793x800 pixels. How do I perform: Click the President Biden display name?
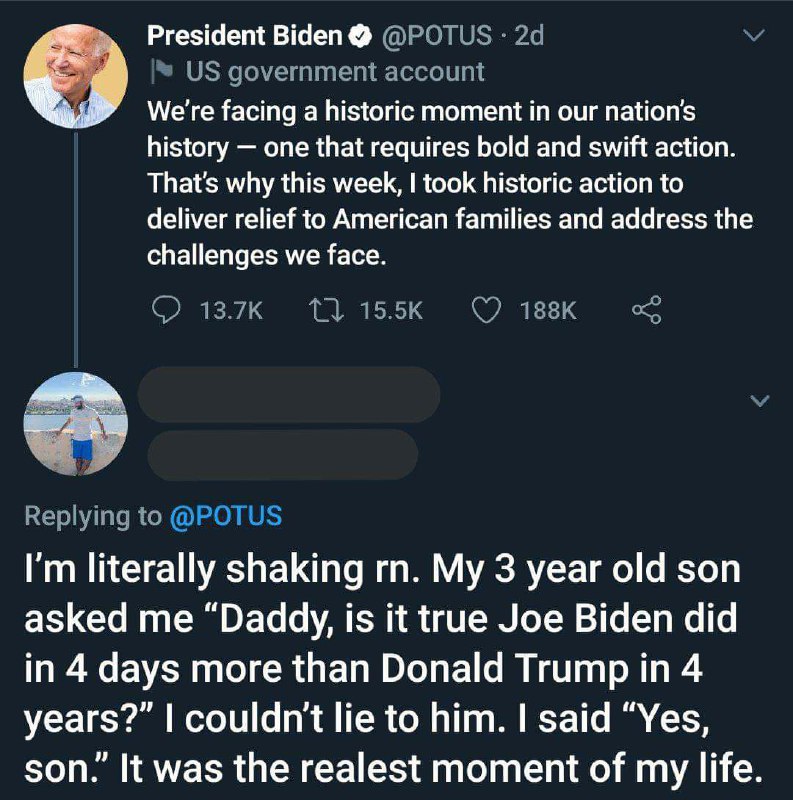244,37
